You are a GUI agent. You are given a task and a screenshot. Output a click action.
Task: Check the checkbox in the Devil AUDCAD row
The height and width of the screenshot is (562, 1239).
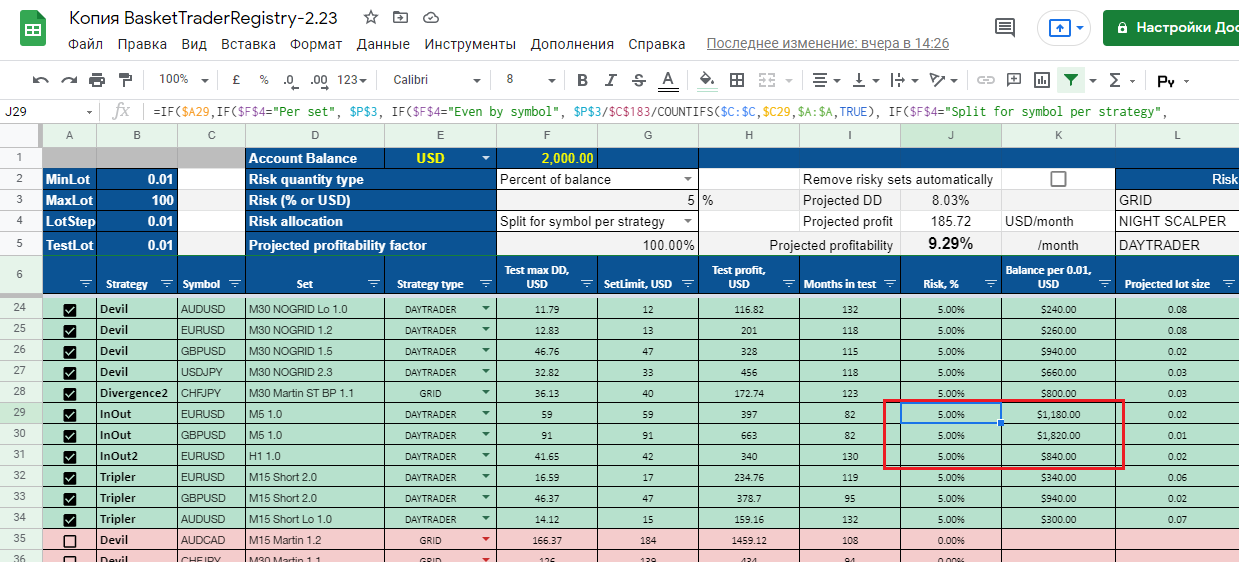69,541
